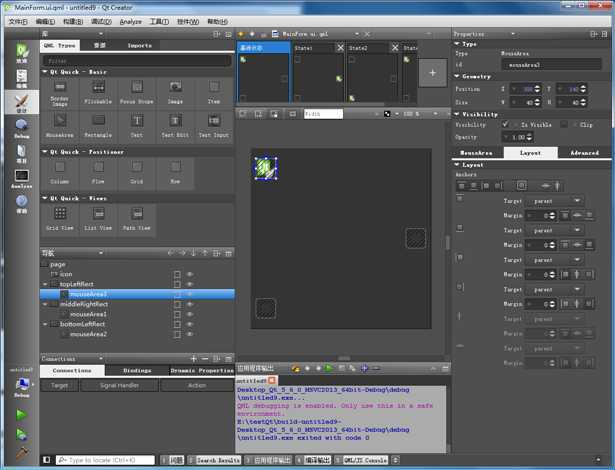Viewport: 615px width, 470px height.
Task: Collapse the Type section in Properties
Action: point(457,44)
